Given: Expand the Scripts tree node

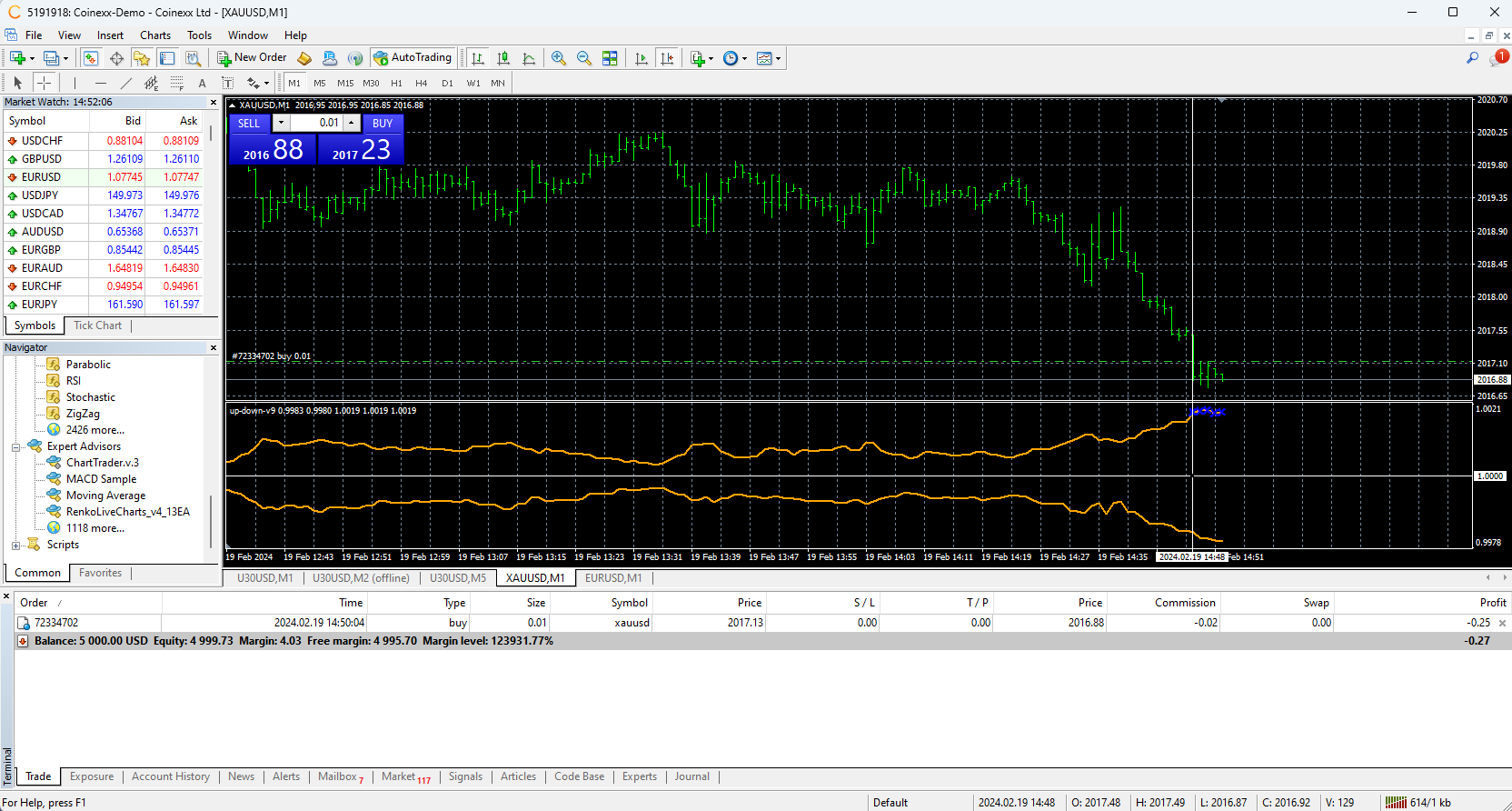Looking at the screenshot, I should (x=16, y=546).
